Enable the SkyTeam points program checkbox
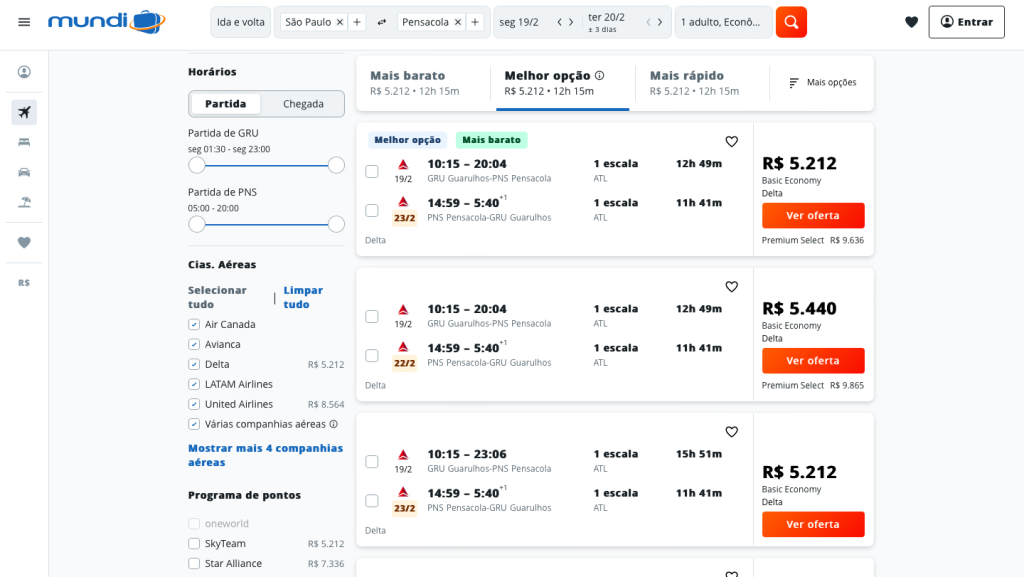1024x577 pixels. (194, 544)
